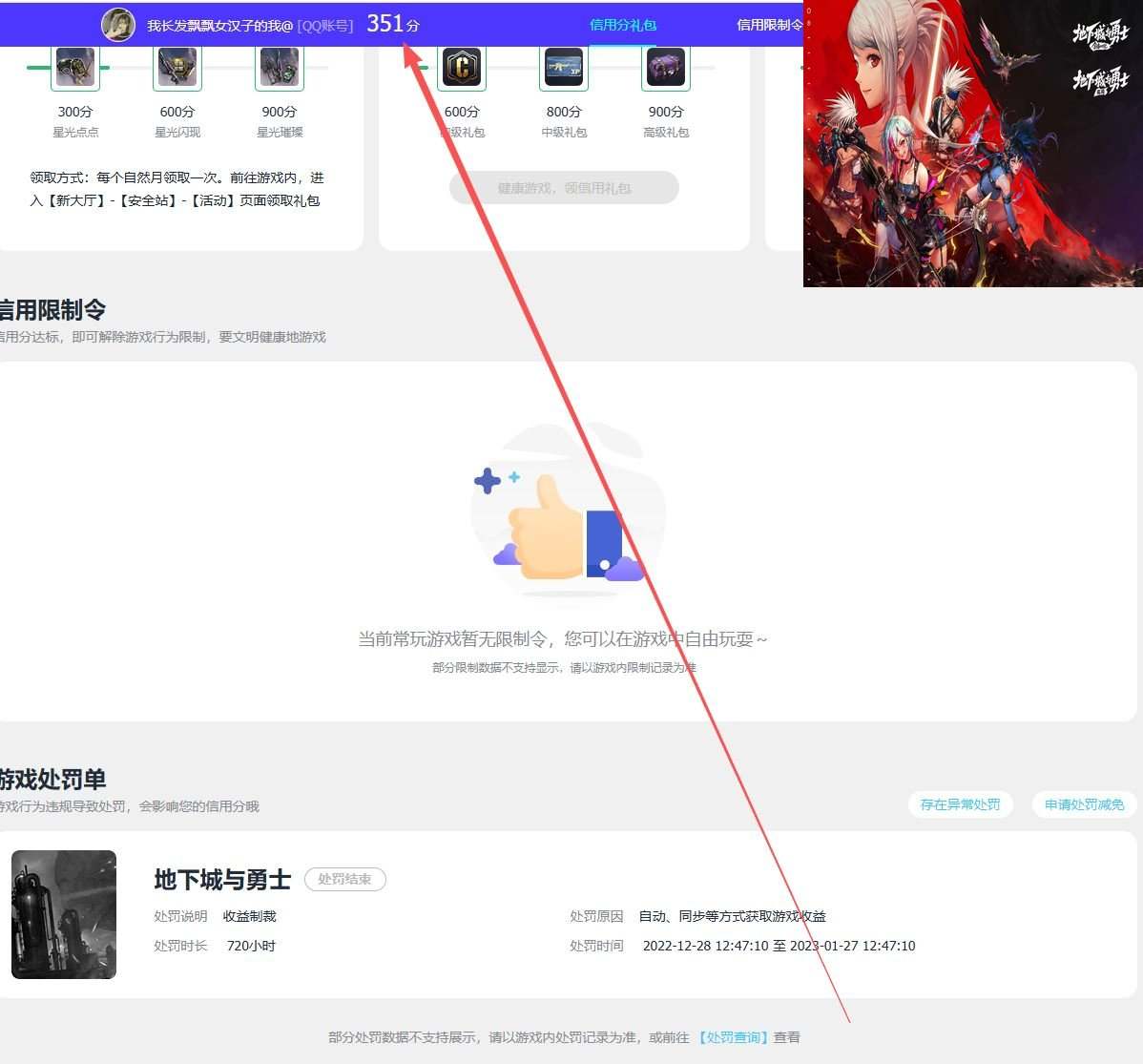Click the 领取方式 instructions text
Screen dimensions: 1143x1064
pos(177,189)
